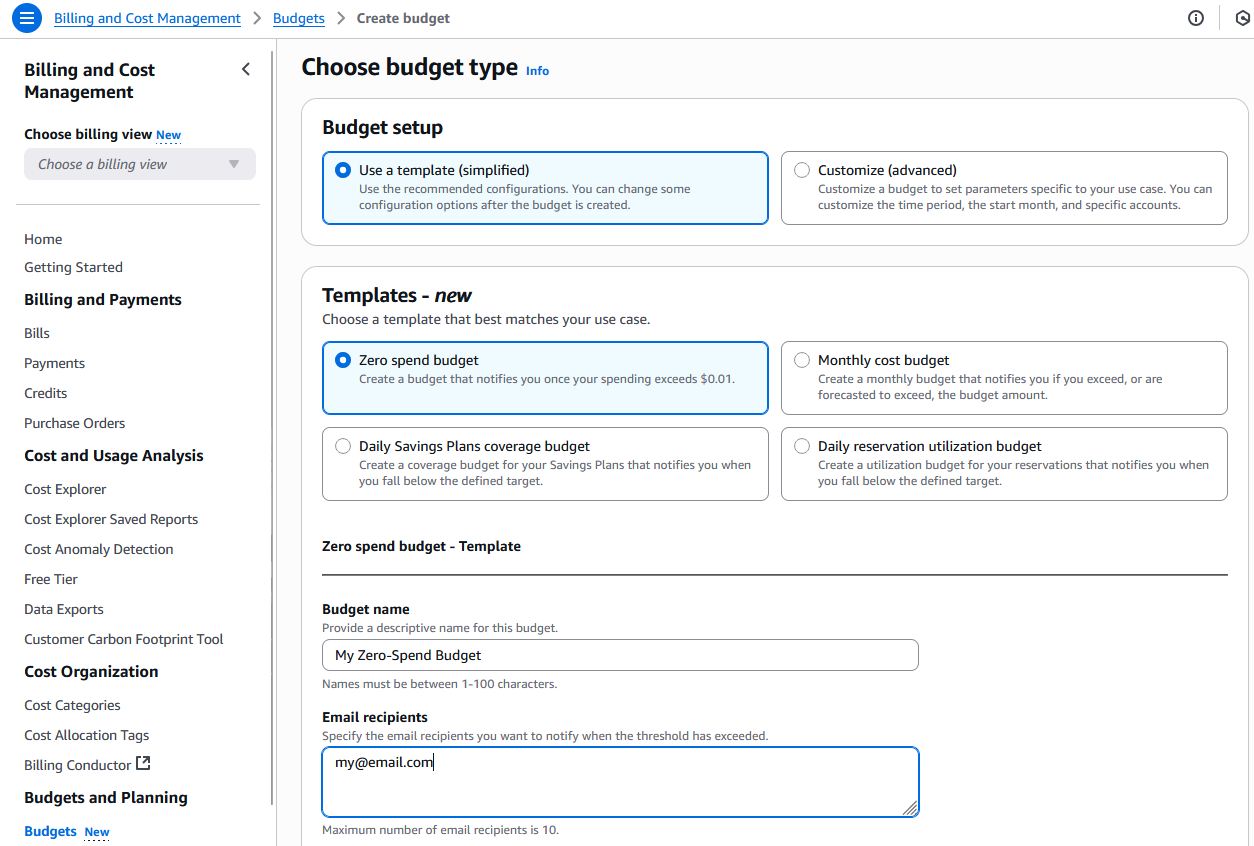Open Billing Conductor external link icon
Screen dimensions: 1254x846
(143, 764)
